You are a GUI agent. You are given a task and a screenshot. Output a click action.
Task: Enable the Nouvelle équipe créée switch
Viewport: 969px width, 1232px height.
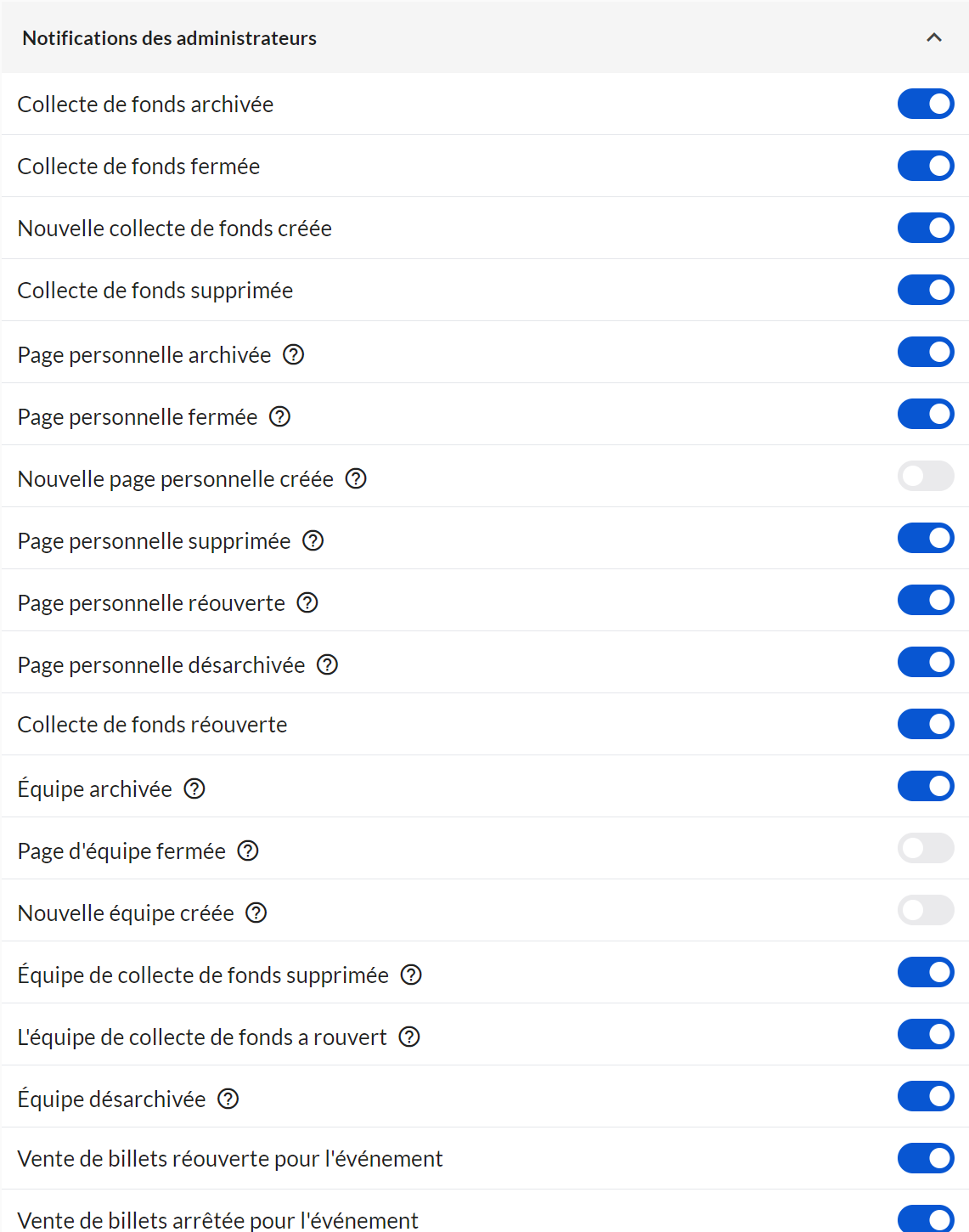[926, 910]
